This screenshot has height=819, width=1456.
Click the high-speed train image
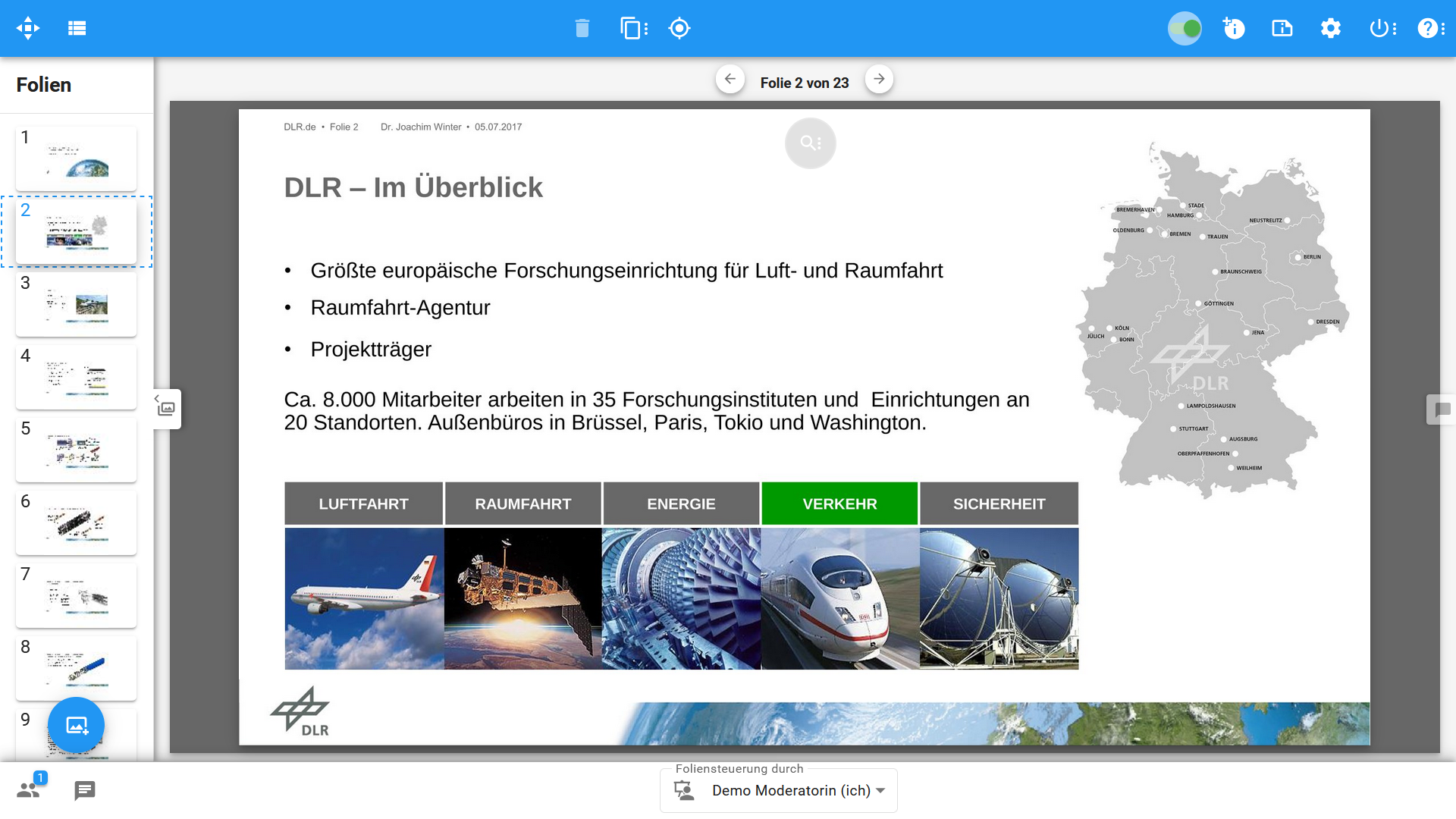[x=840, y=598]
